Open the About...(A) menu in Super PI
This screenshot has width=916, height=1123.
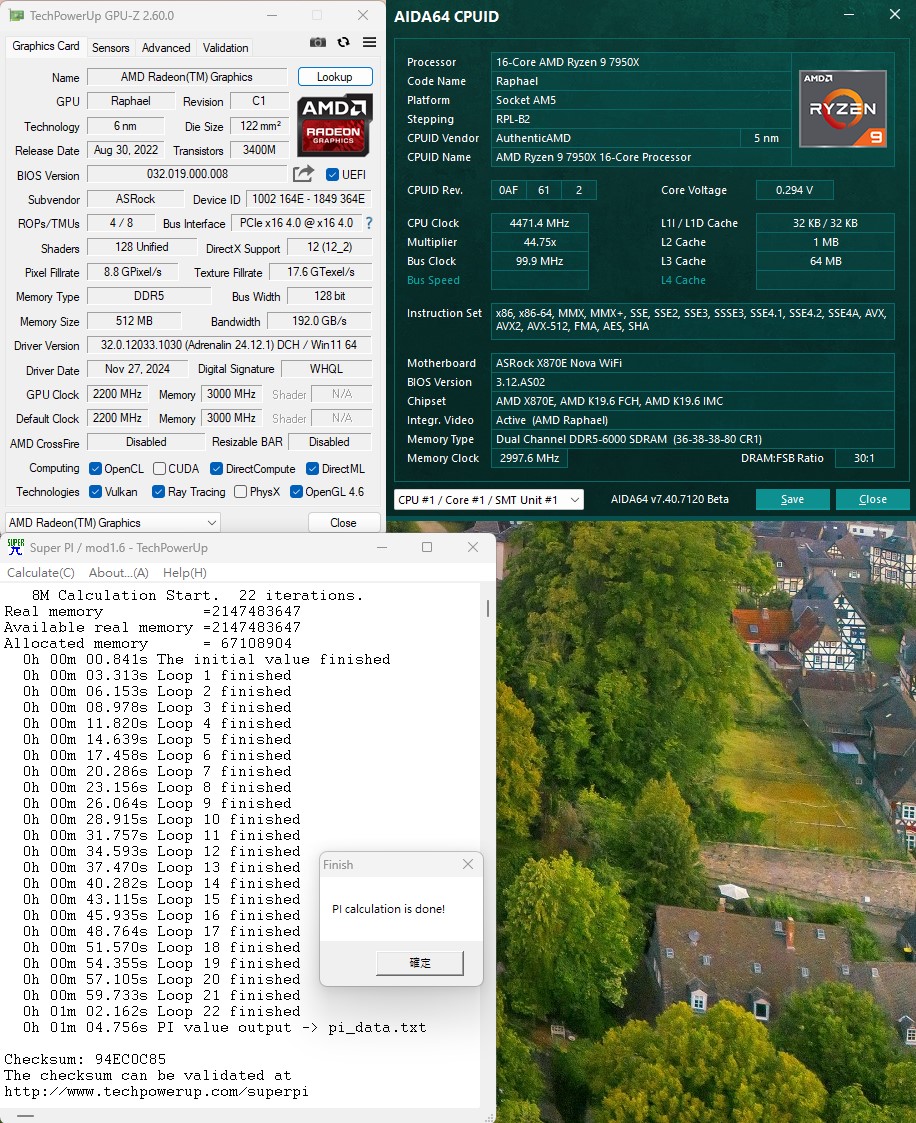[119, 572]
